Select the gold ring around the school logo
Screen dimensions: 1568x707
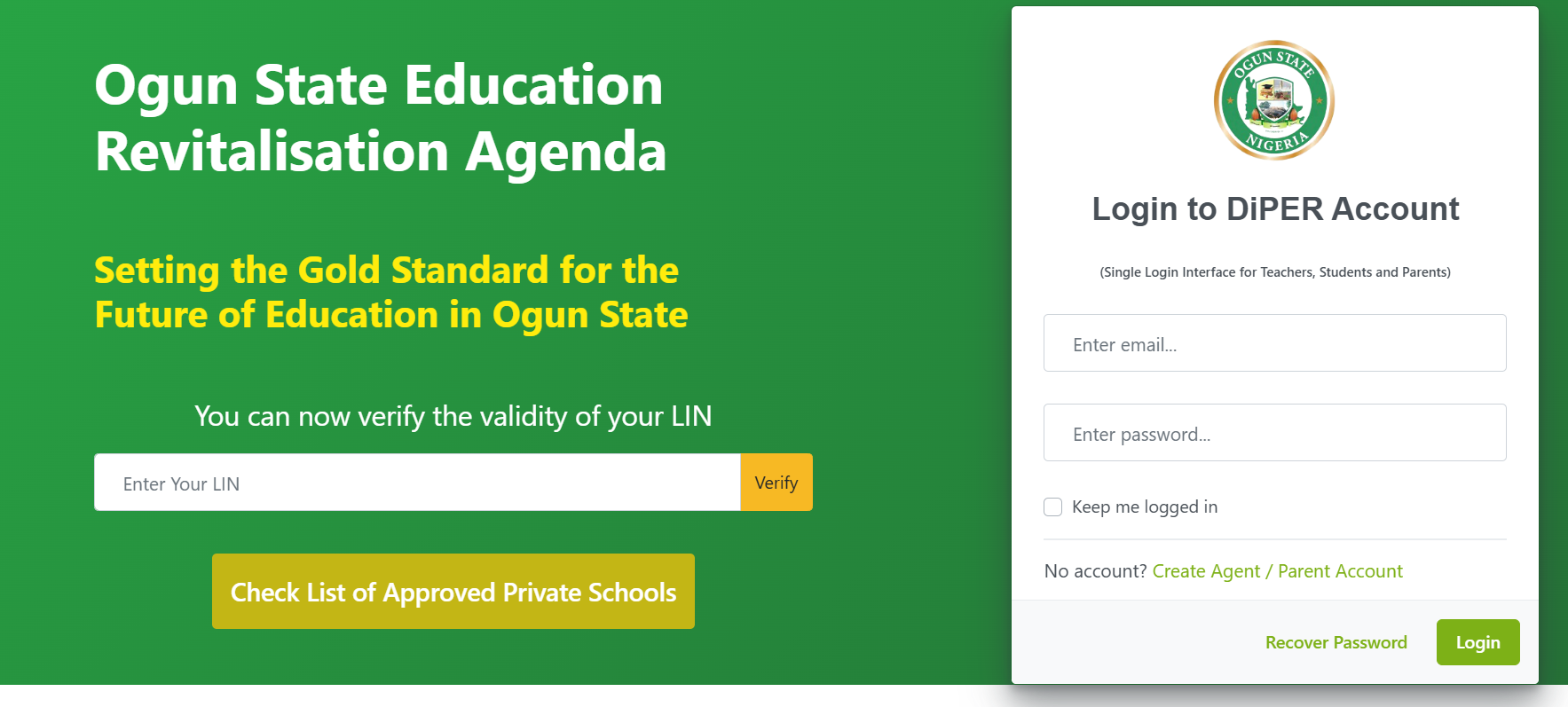click(1273, 42)
